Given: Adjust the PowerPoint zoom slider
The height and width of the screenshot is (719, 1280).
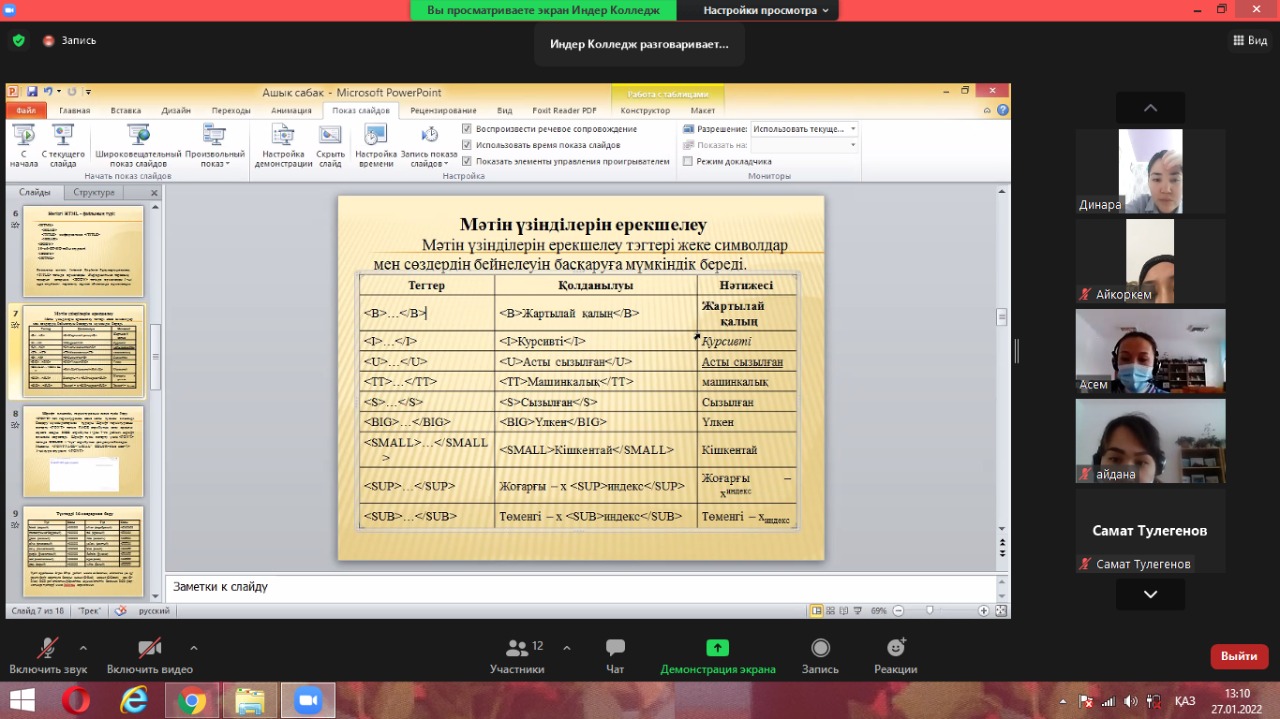Looking at the screenshot, I should [930, 610].
